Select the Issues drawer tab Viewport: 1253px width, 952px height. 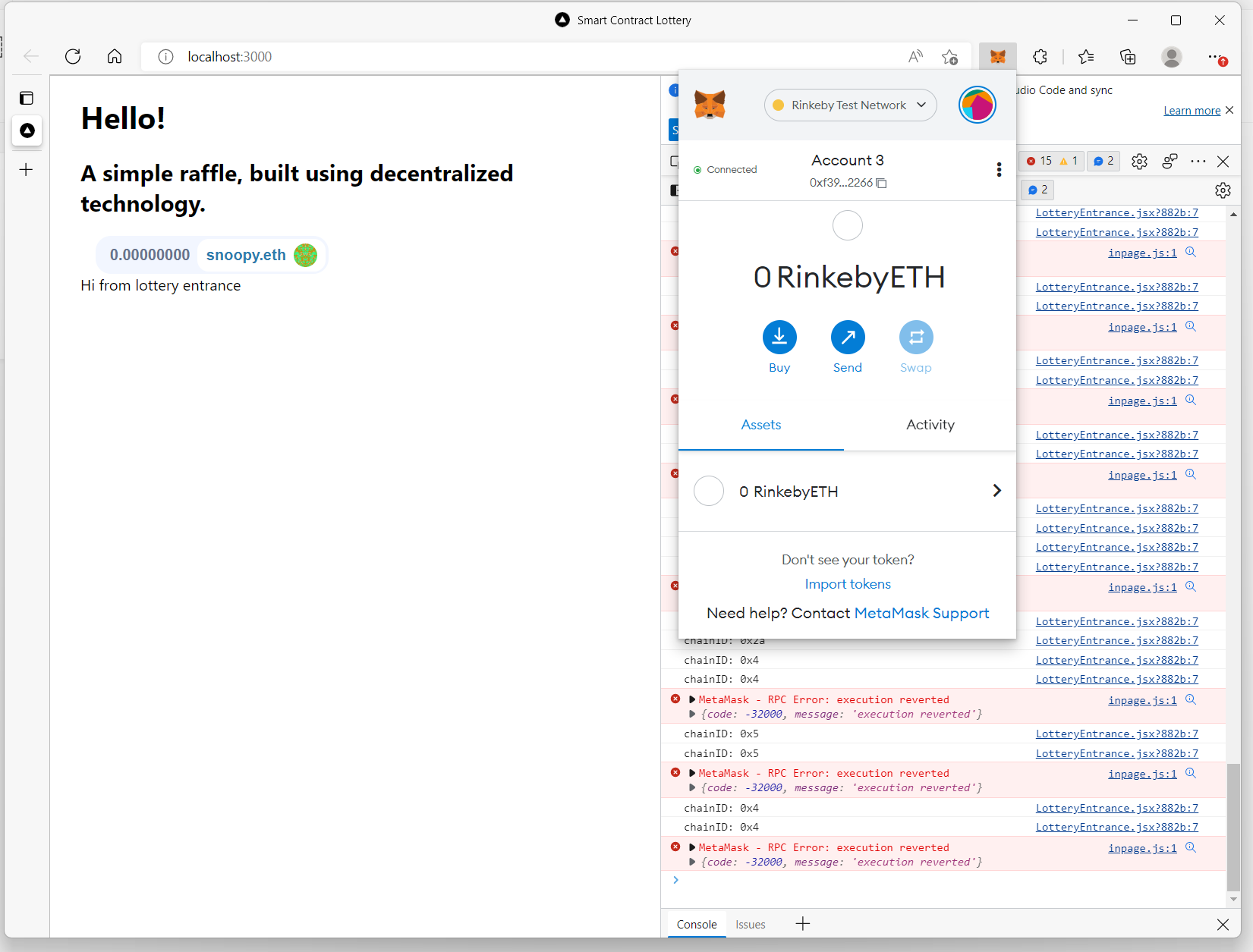751,925
